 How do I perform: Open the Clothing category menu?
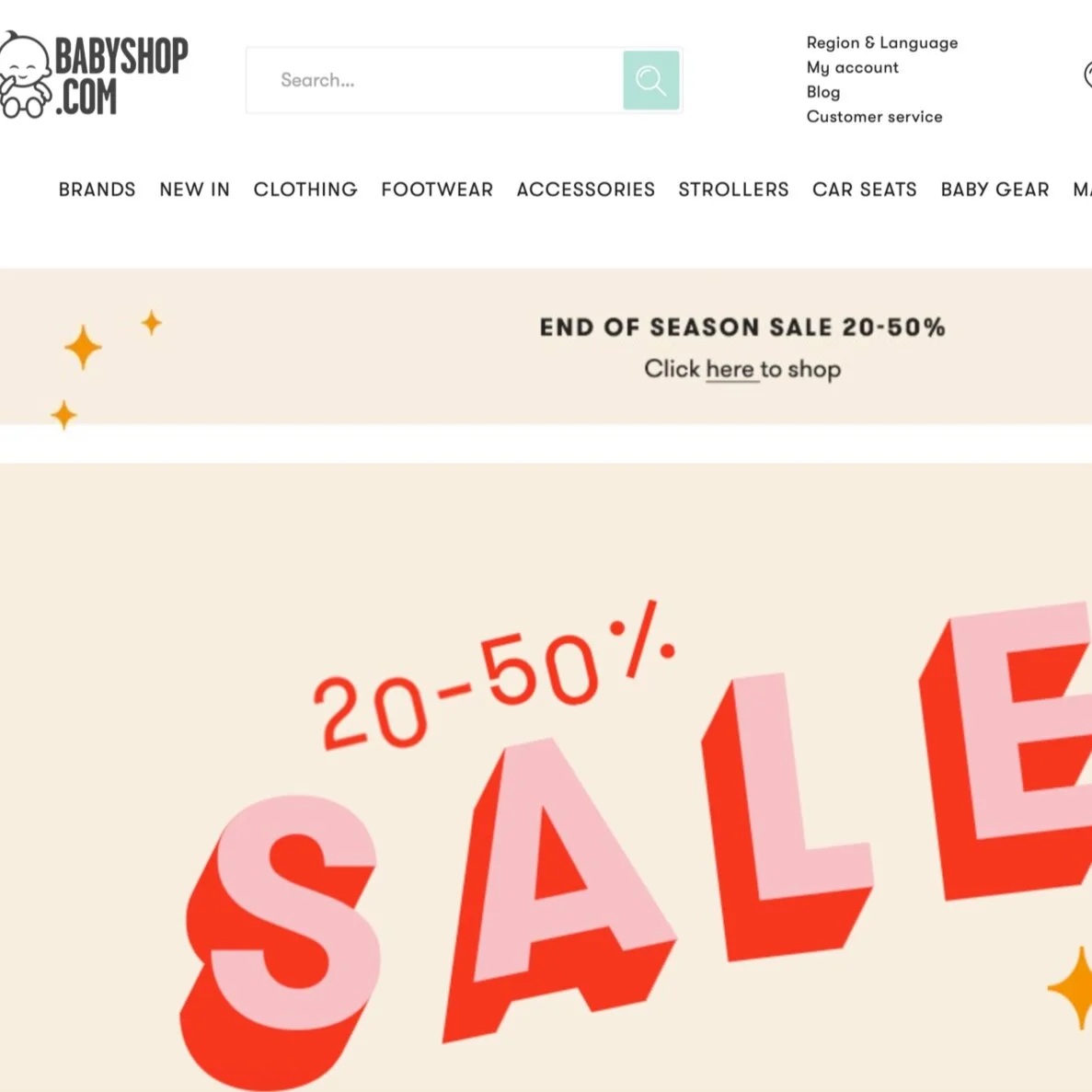coord(305,190)
